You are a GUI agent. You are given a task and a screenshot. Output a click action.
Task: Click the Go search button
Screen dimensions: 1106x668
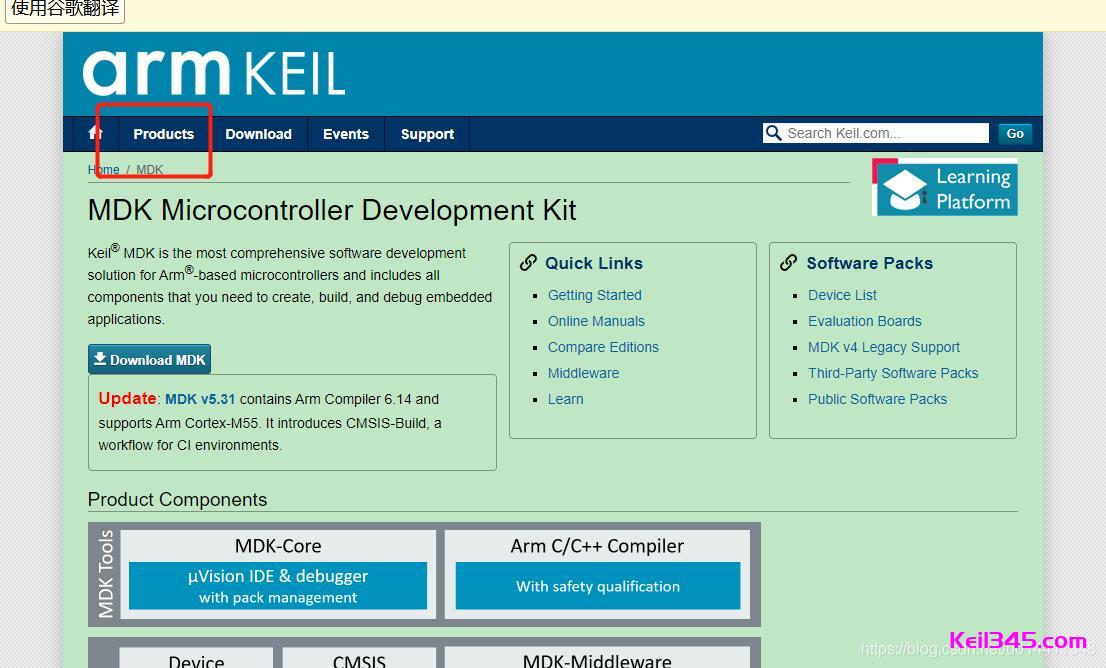pos(1015,133)
